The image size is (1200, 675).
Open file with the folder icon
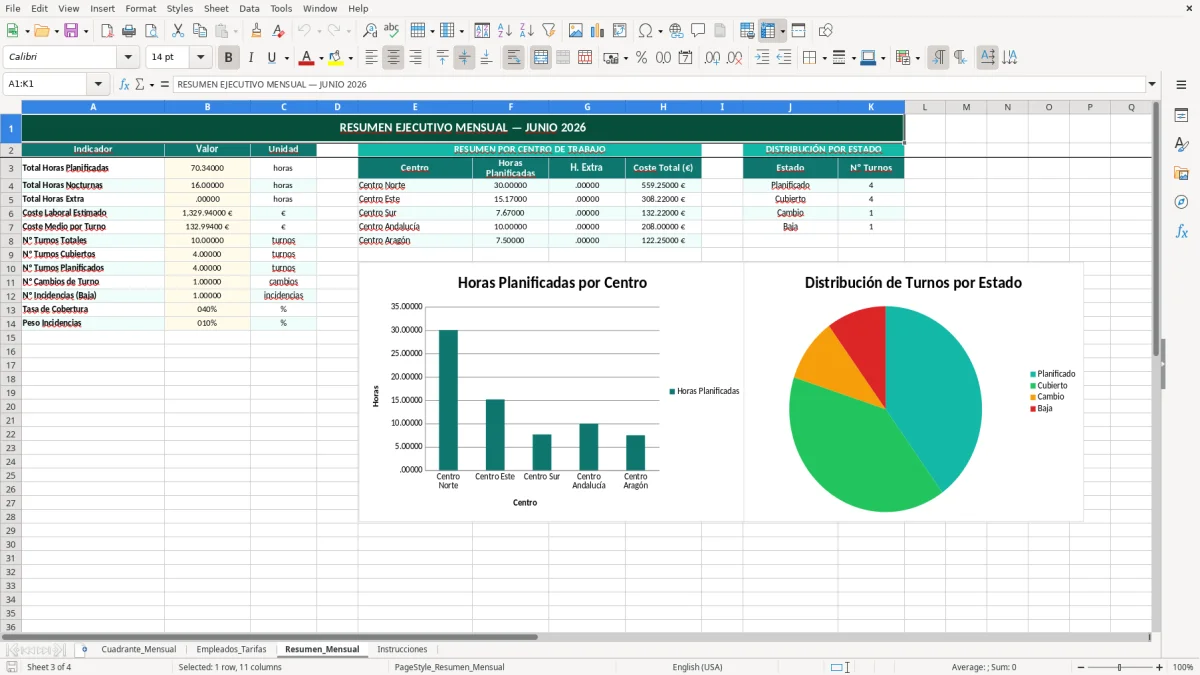pos(41,31)
